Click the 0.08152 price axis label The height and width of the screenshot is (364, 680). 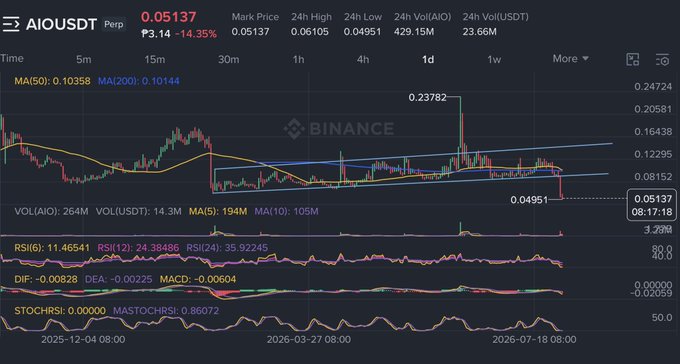[653, 177]
